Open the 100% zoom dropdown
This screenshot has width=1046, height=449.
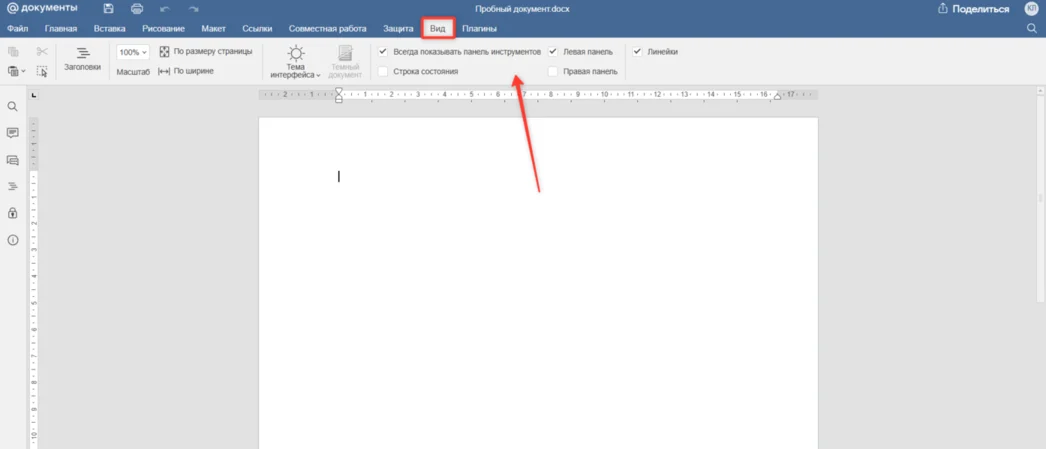click(133, 52)
